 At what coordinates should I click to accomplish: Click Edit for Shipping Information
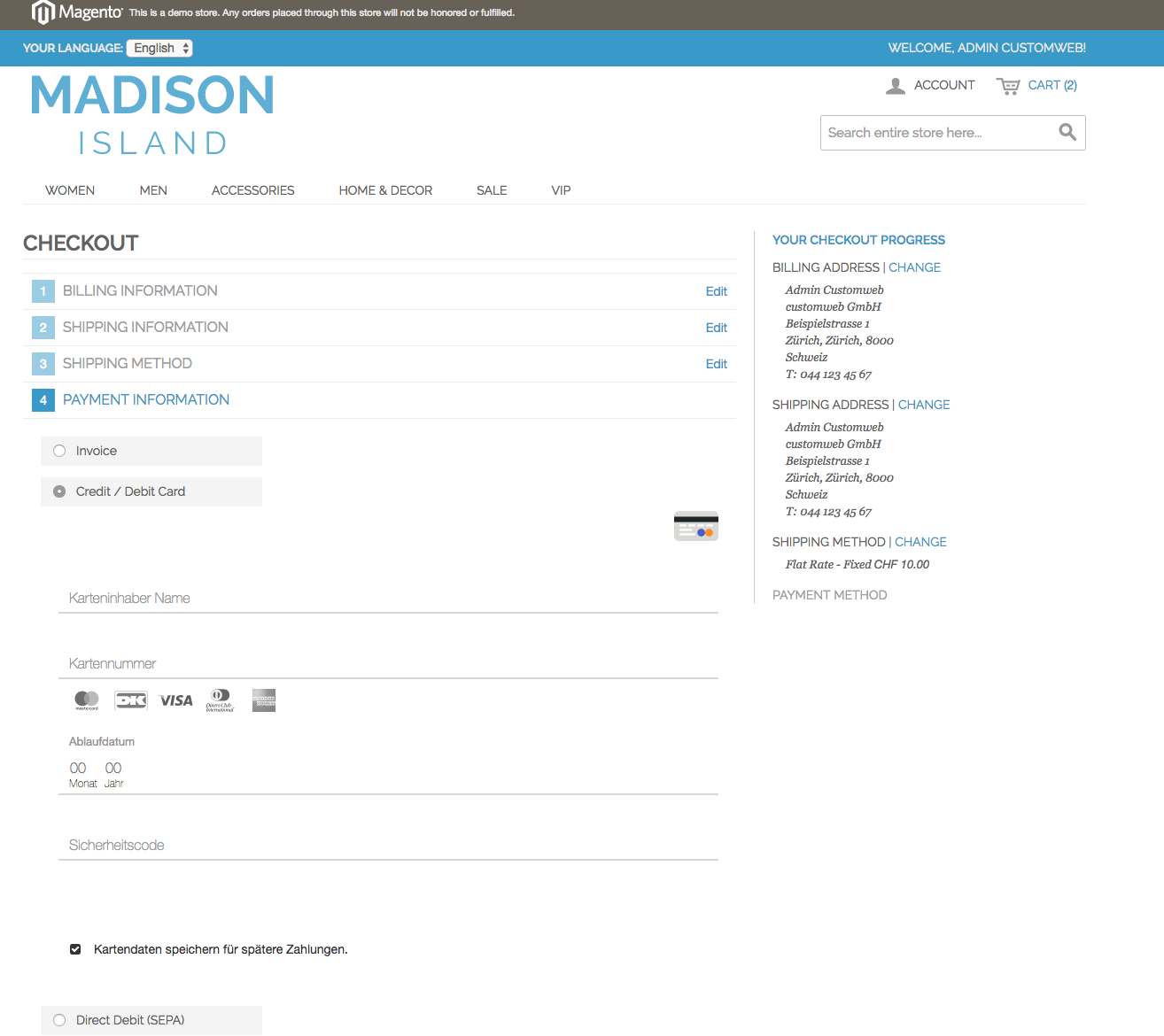pos(716,328)
